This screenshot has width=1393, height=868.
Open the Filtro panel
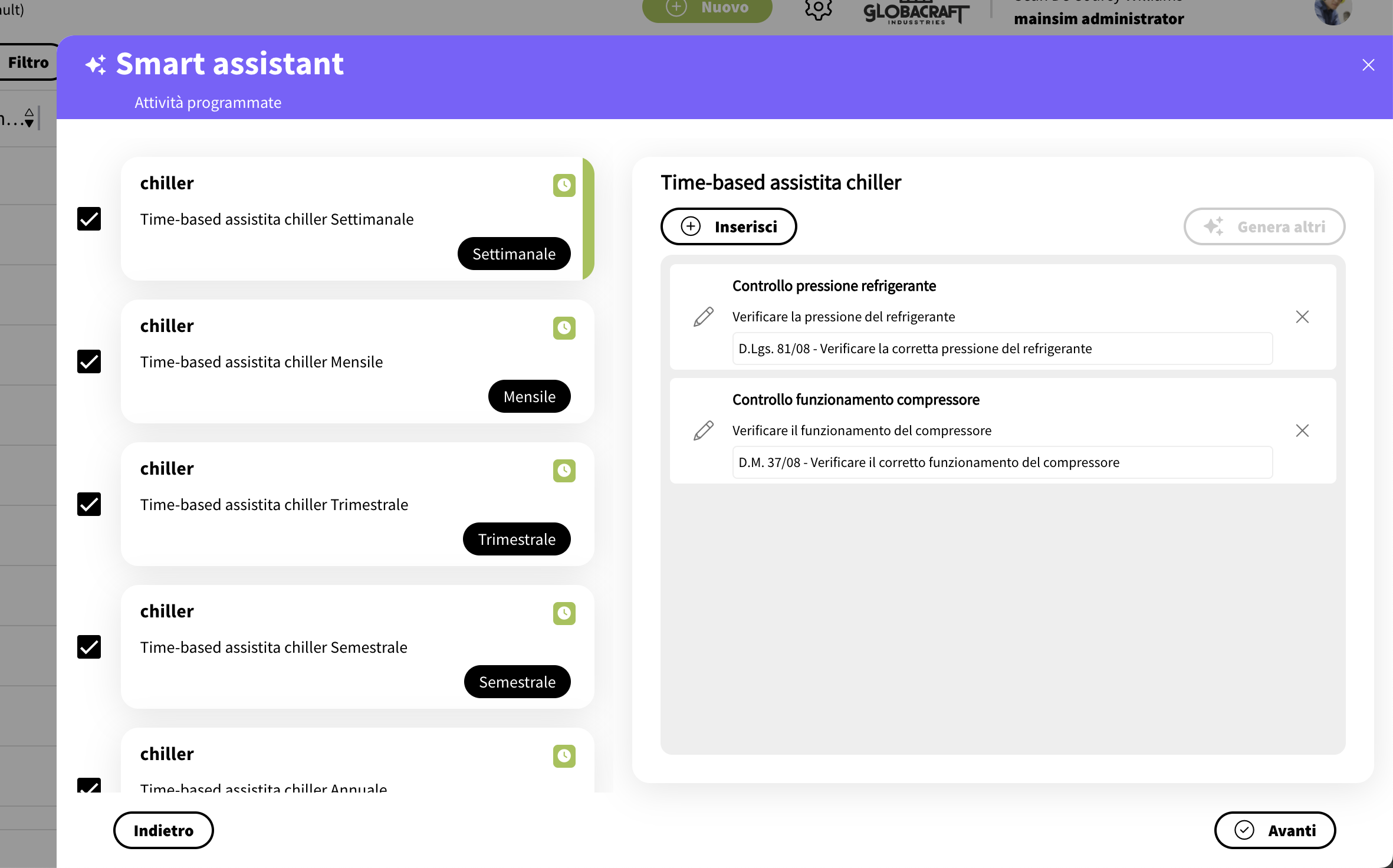[28, 61]
